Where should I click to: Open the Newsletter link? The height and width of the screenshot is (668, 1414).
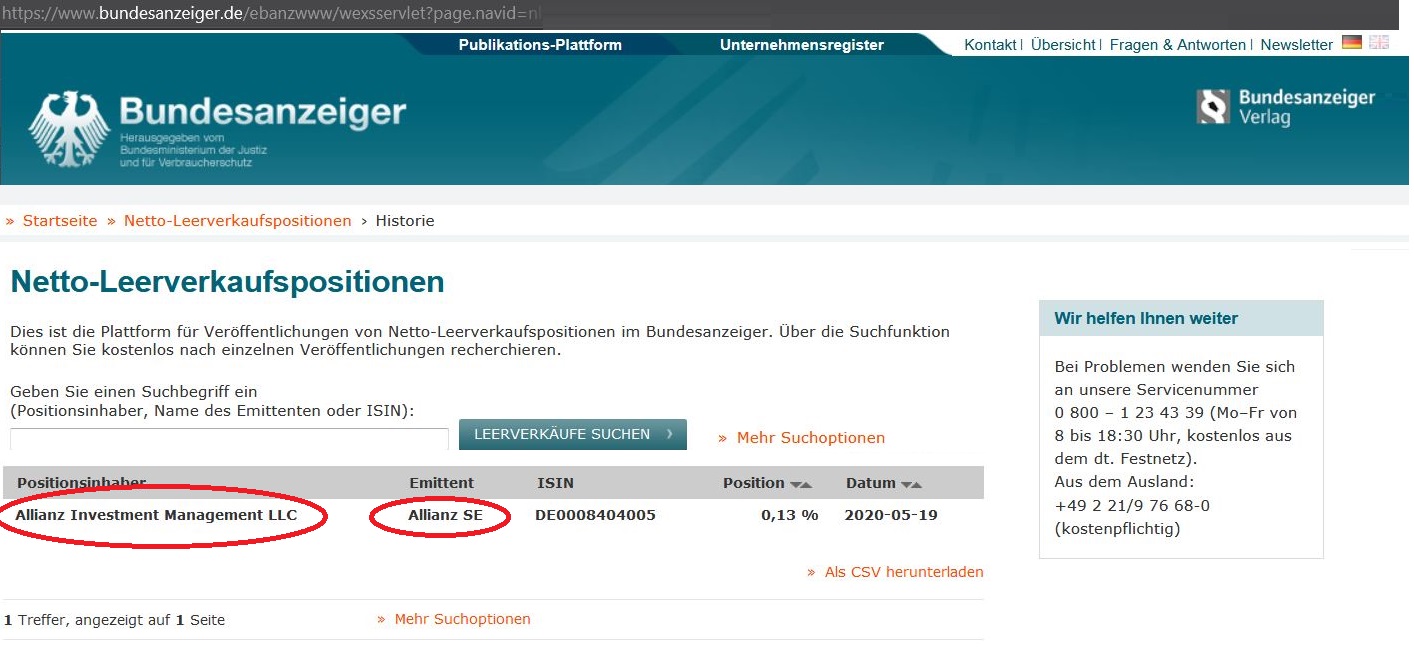click(1296, 44)
